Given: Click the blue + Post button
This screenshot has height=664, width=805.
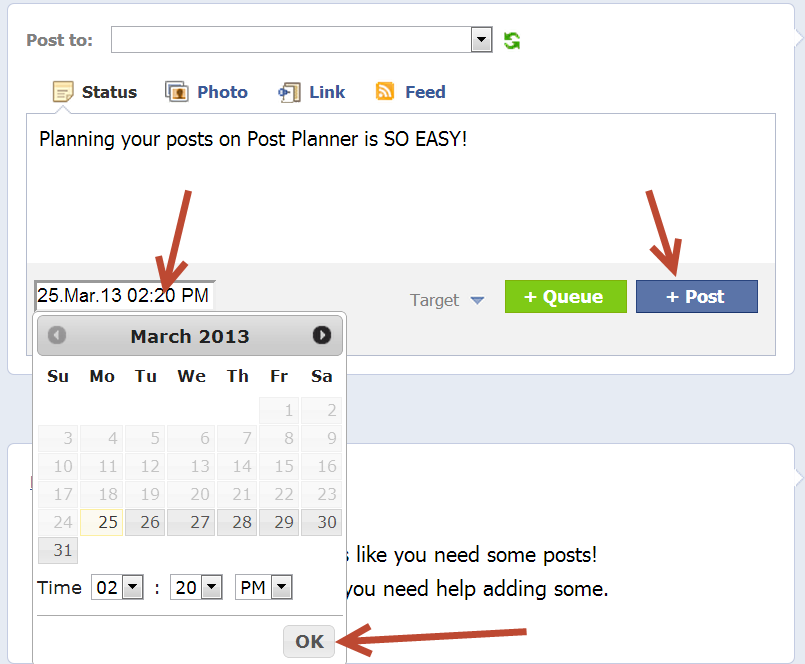Looking at the screenshot, I should (696, 297).
